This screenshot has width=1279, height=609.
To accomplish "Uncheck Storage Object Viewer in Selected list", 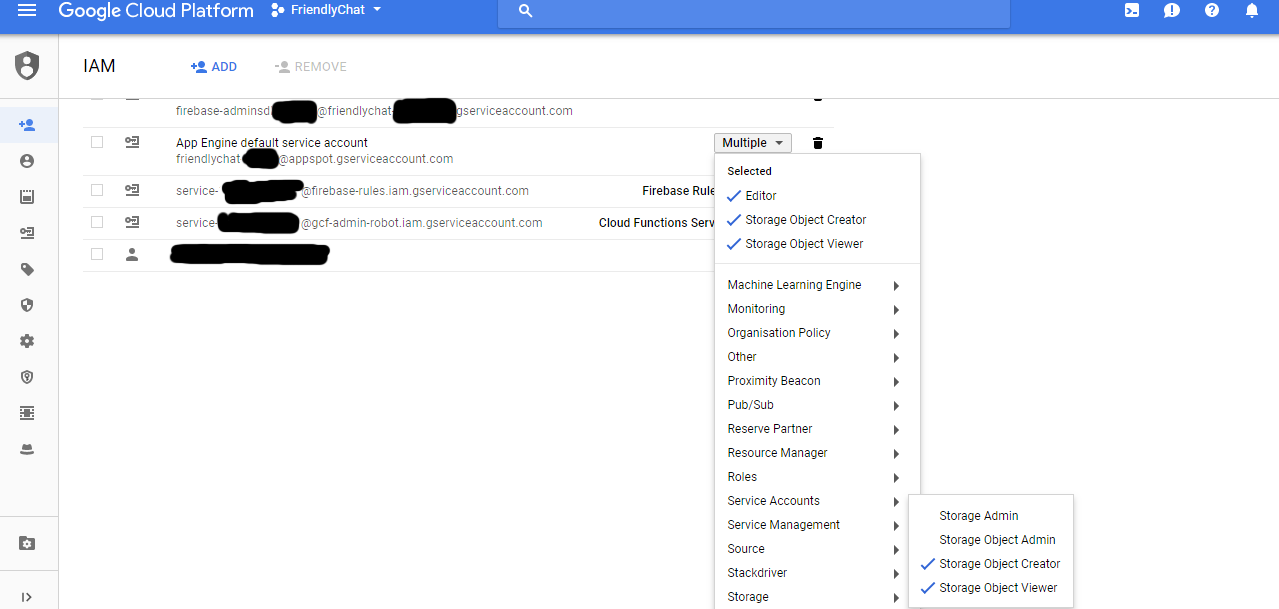I will 817,244.
